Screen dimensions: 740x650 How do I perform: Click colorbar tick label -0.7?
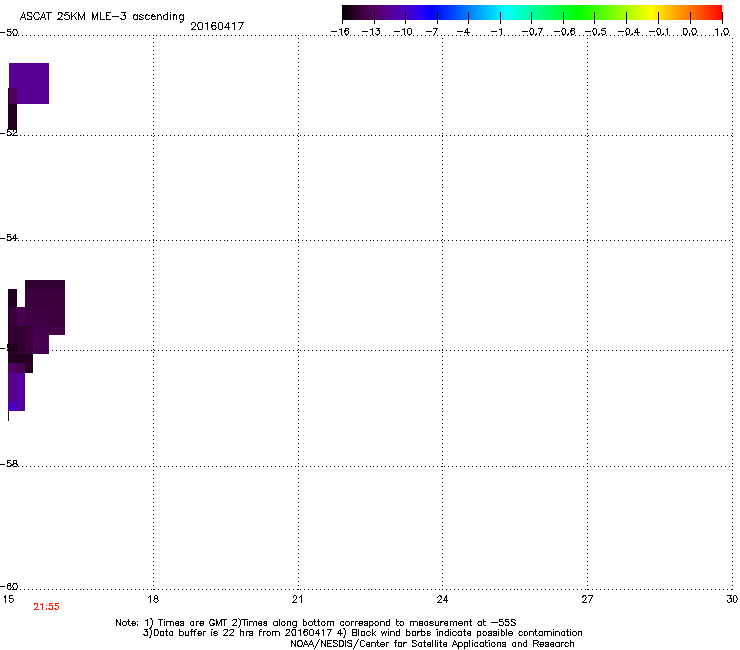[x=532, y=32]
